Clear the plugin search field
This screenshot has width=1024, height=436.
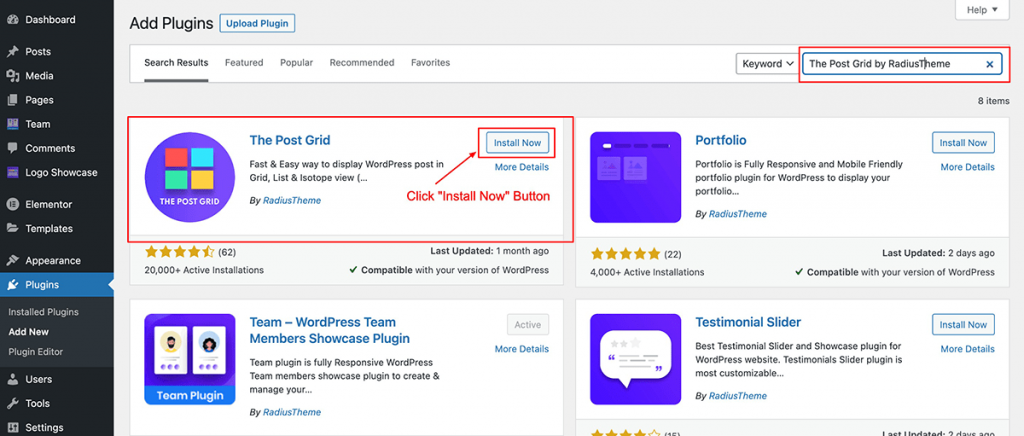(989, 64)
